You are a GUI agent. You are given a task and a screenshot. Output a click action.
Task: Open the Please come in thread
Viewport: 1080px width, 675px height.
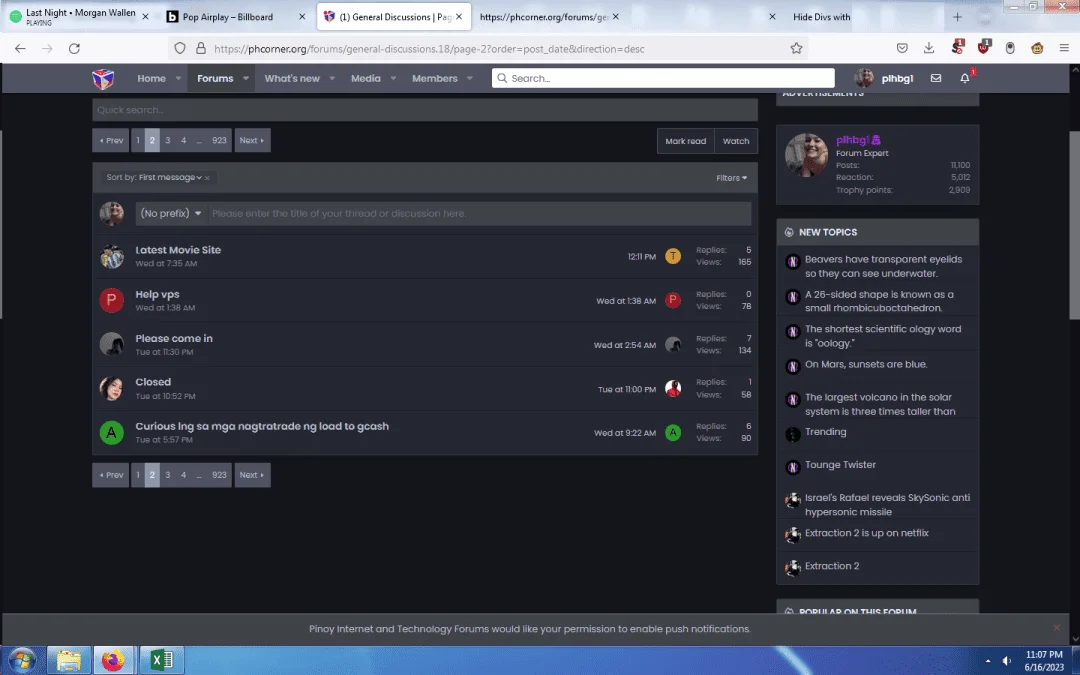click(x=174, y=338)
